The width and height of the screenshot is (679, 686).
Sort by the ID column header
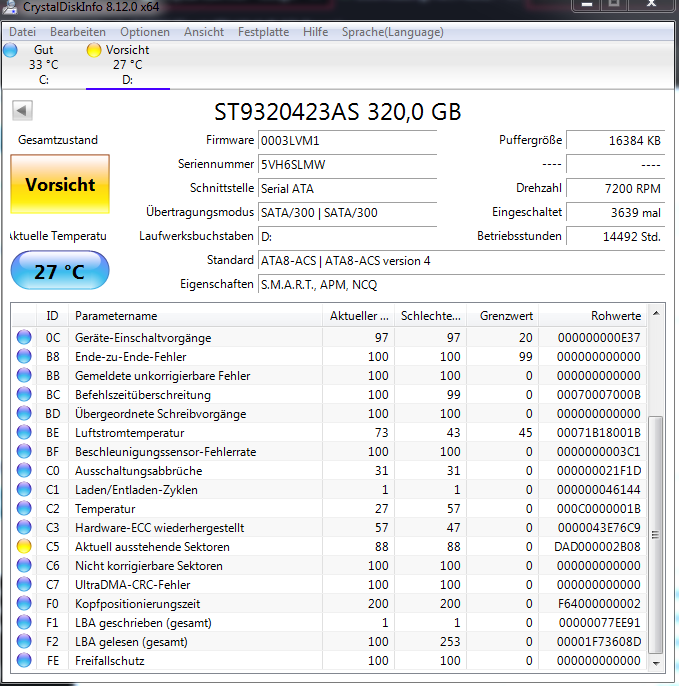pyautogui.click(x=52, y=315)
